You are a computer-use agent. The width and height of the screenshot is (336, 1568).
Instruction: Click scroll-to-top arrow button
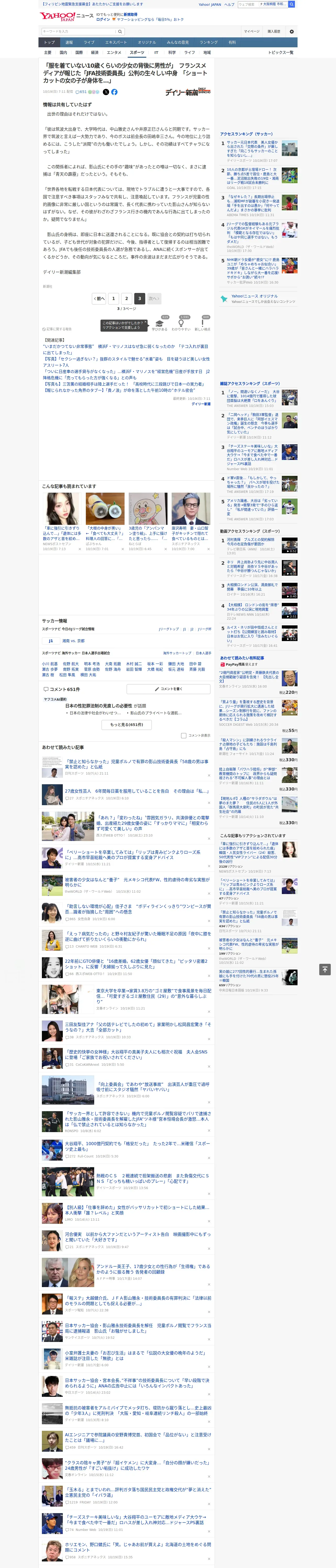(325, 969)
